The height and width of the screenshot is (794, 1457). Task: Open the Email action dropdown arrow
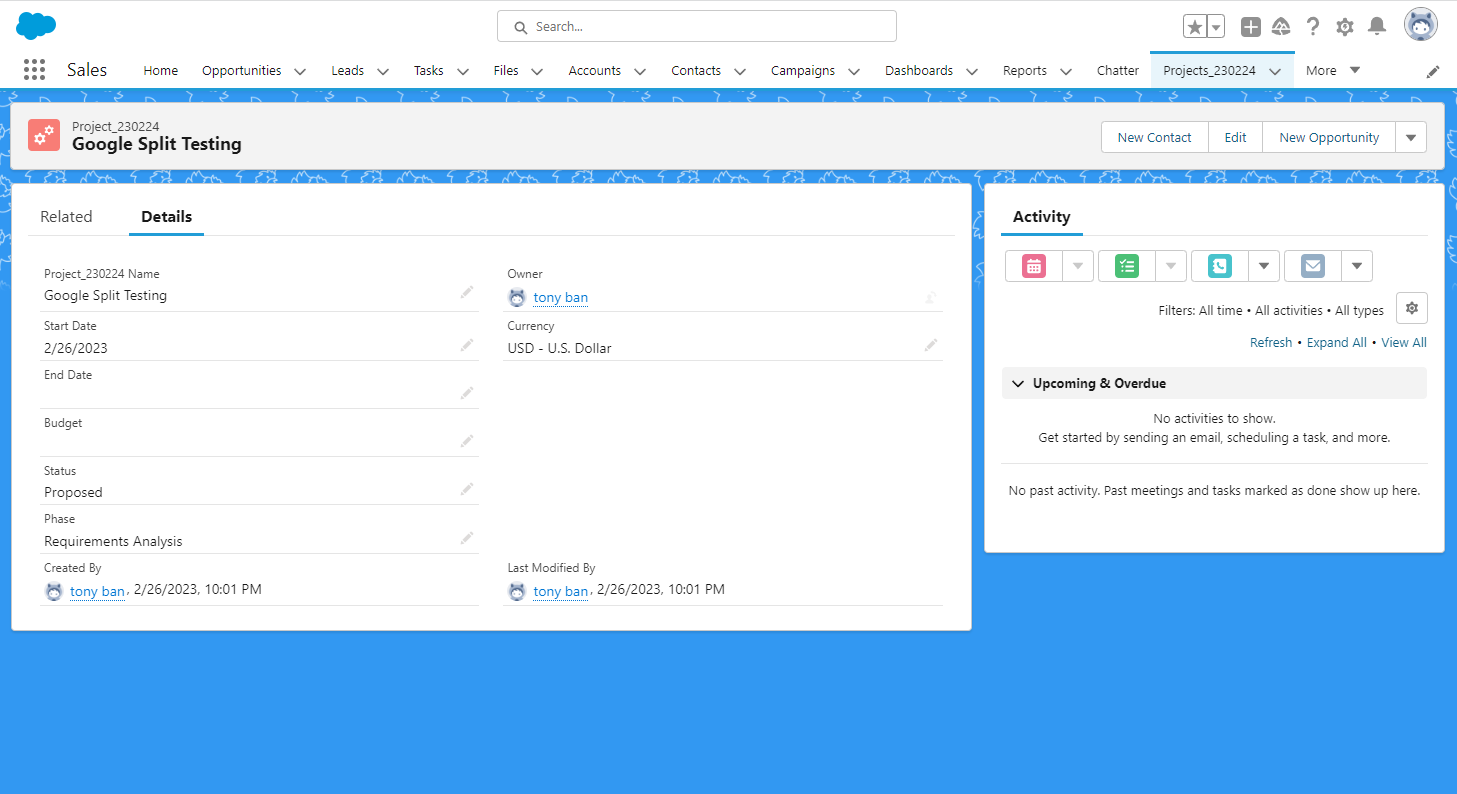coord(1357,266)
